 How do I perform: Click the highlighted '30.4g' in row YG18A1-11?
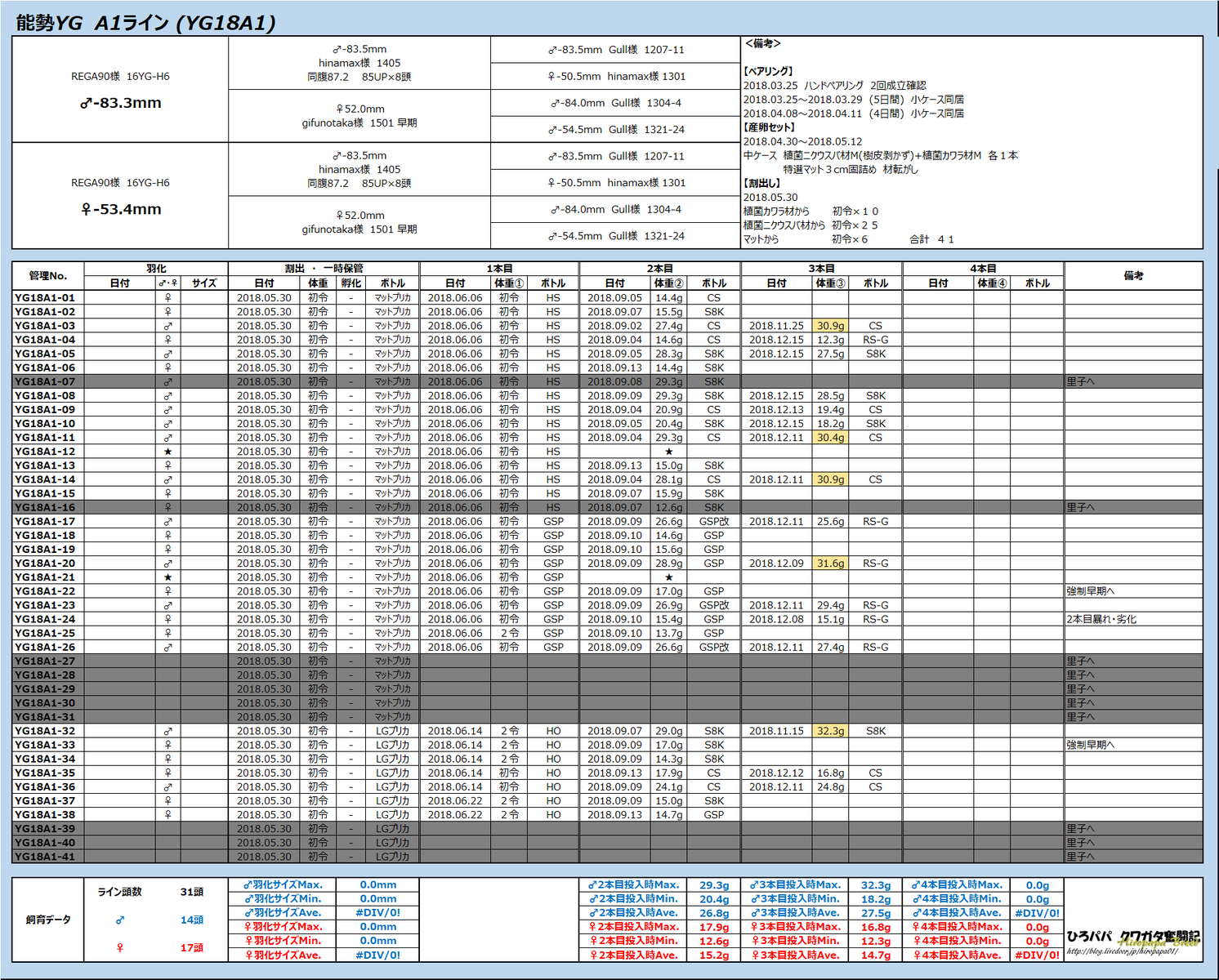click(x=830, y=438)
